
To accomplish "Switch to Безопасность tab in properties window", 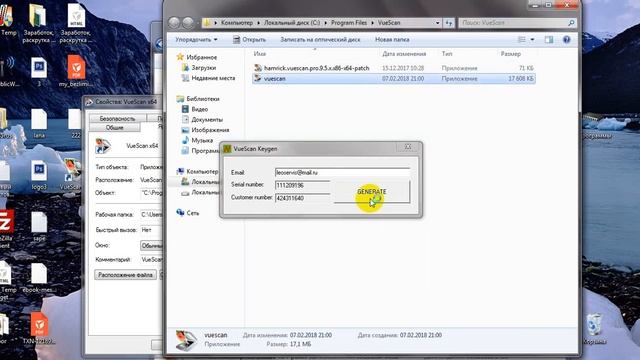I will 117,118.
